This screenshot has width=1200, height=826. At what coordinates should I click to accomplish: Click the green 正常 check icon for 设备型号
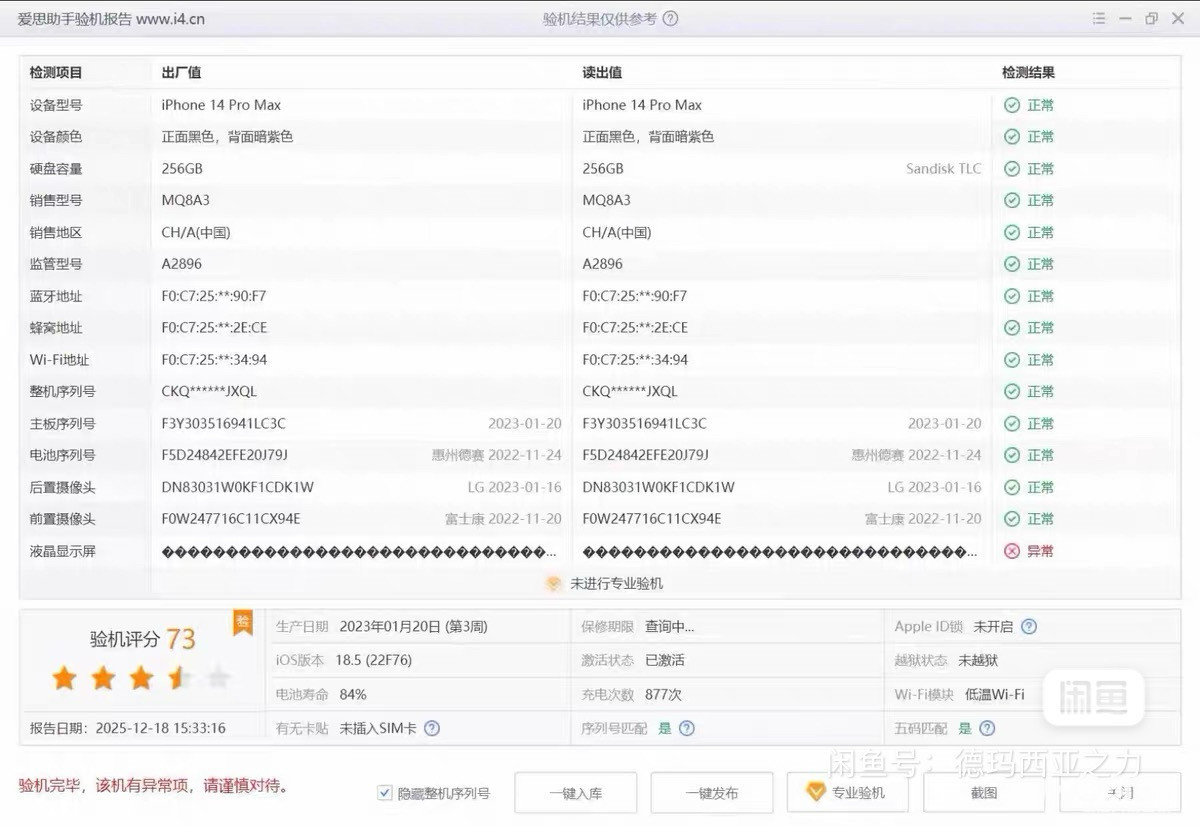(1012, 105)
